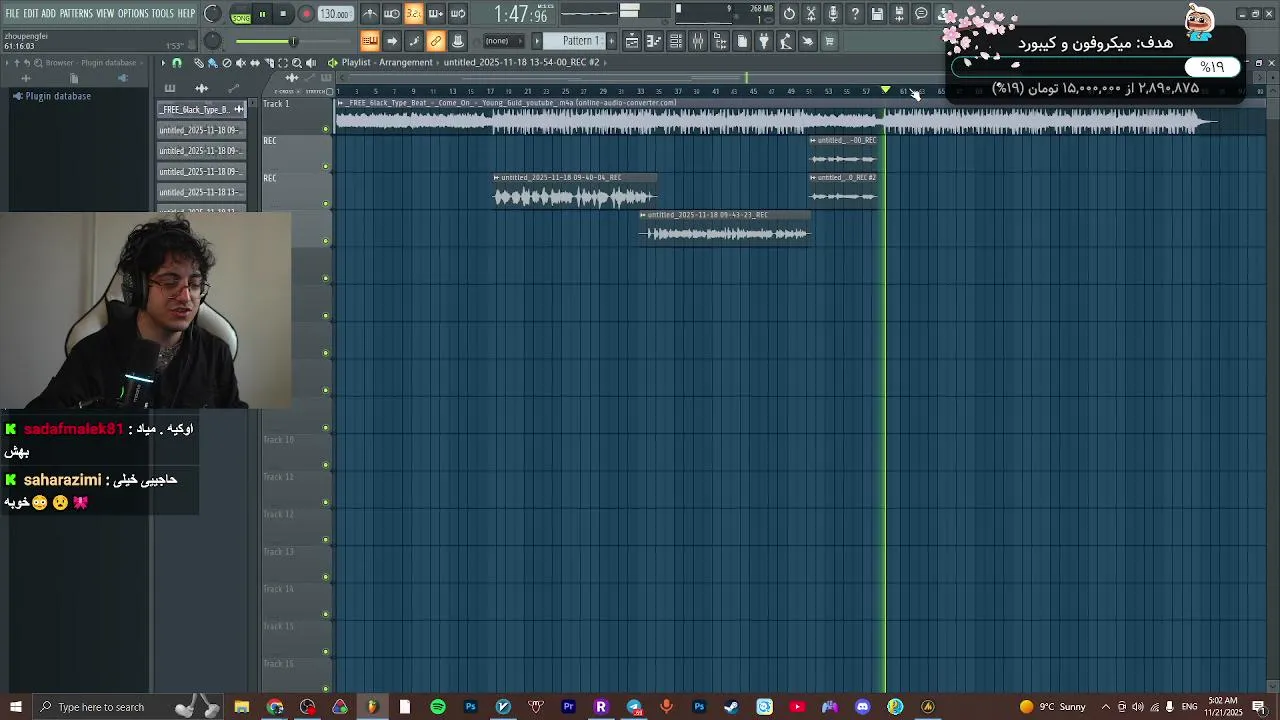
Task: Select the playlist Paint brush tool
Action: [x=212, y=63]
